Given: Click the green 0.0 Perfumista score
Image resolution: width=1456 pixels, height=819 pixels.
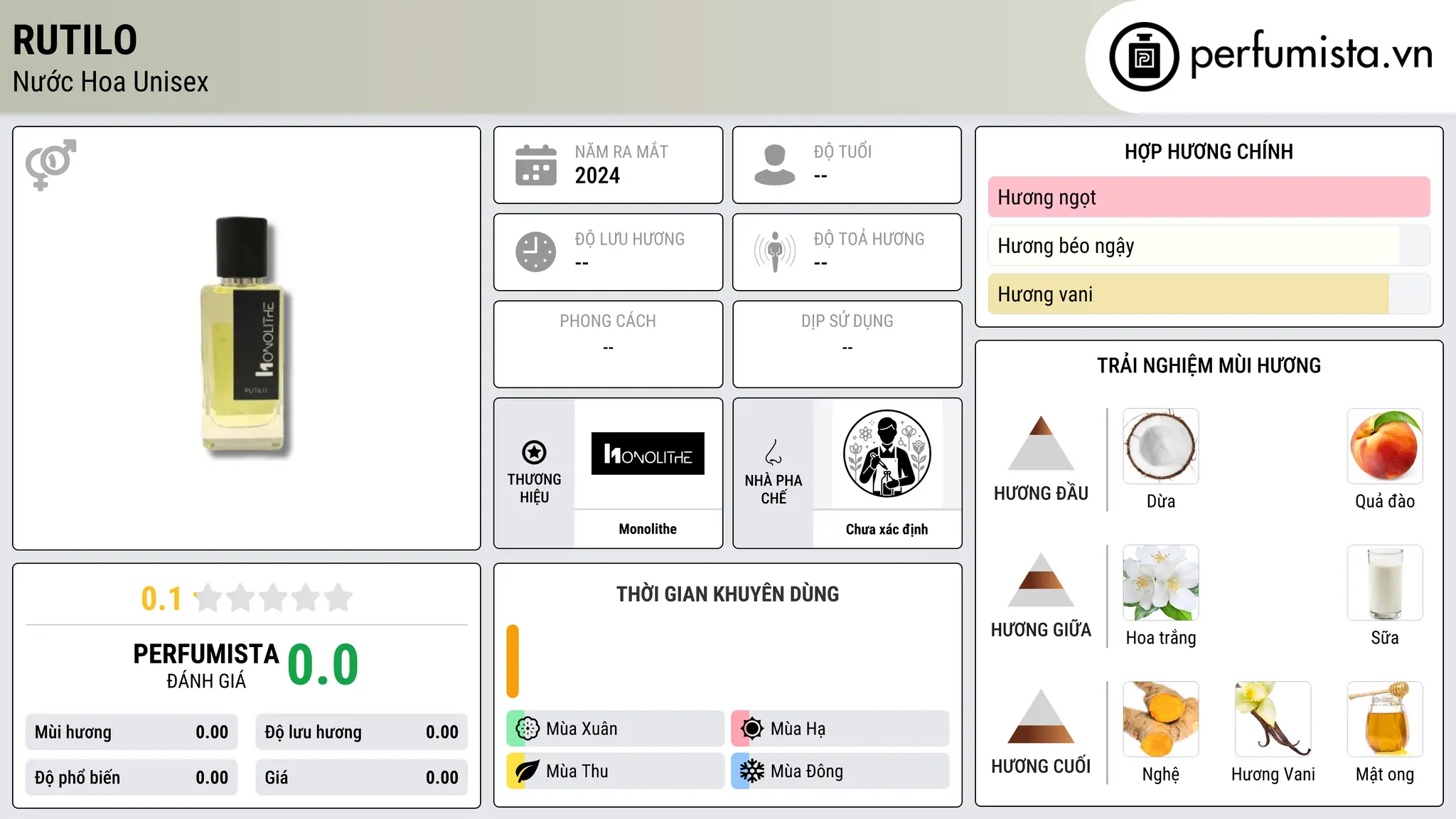Looking at the screenshot, I should [323, 665].
